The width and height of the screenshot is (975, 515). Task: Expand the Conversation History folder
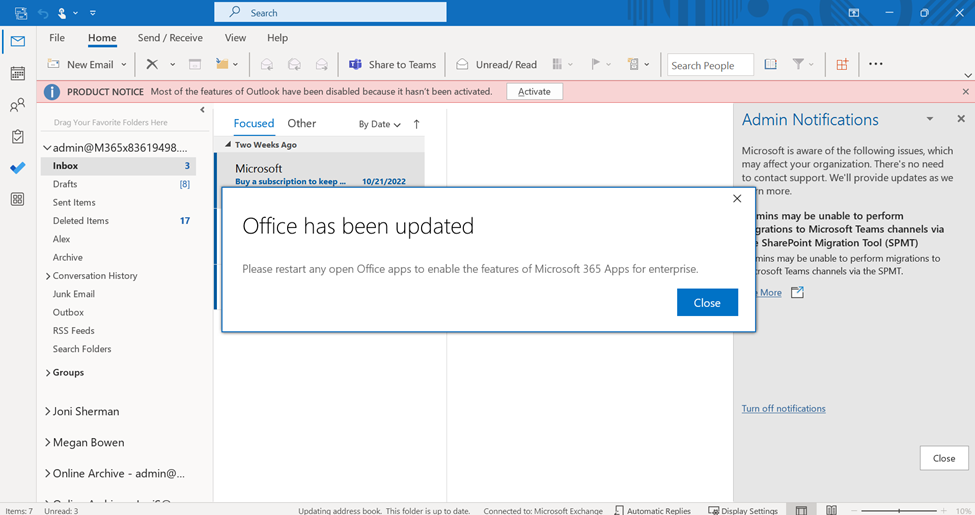(48, 276)
